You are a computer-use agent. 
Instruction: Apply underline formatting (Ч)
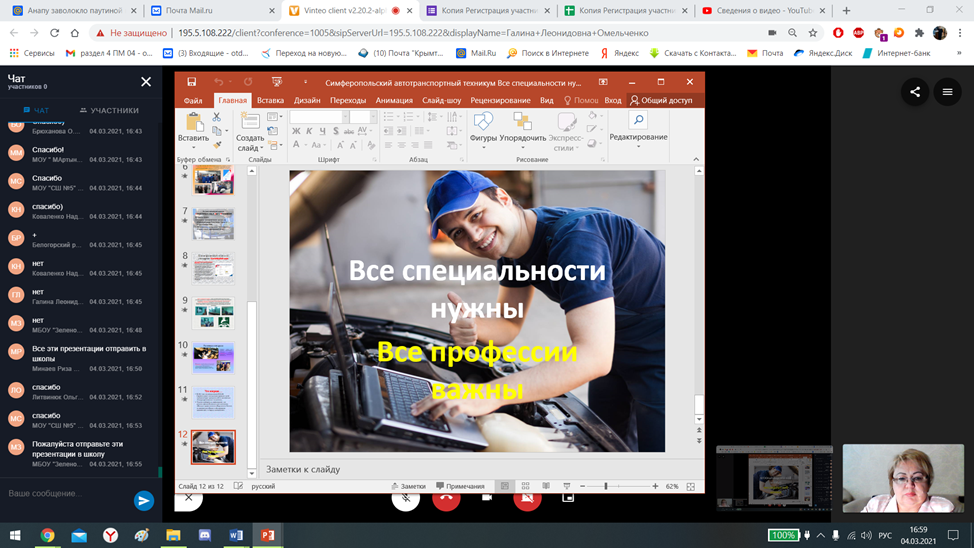point(322,131)
